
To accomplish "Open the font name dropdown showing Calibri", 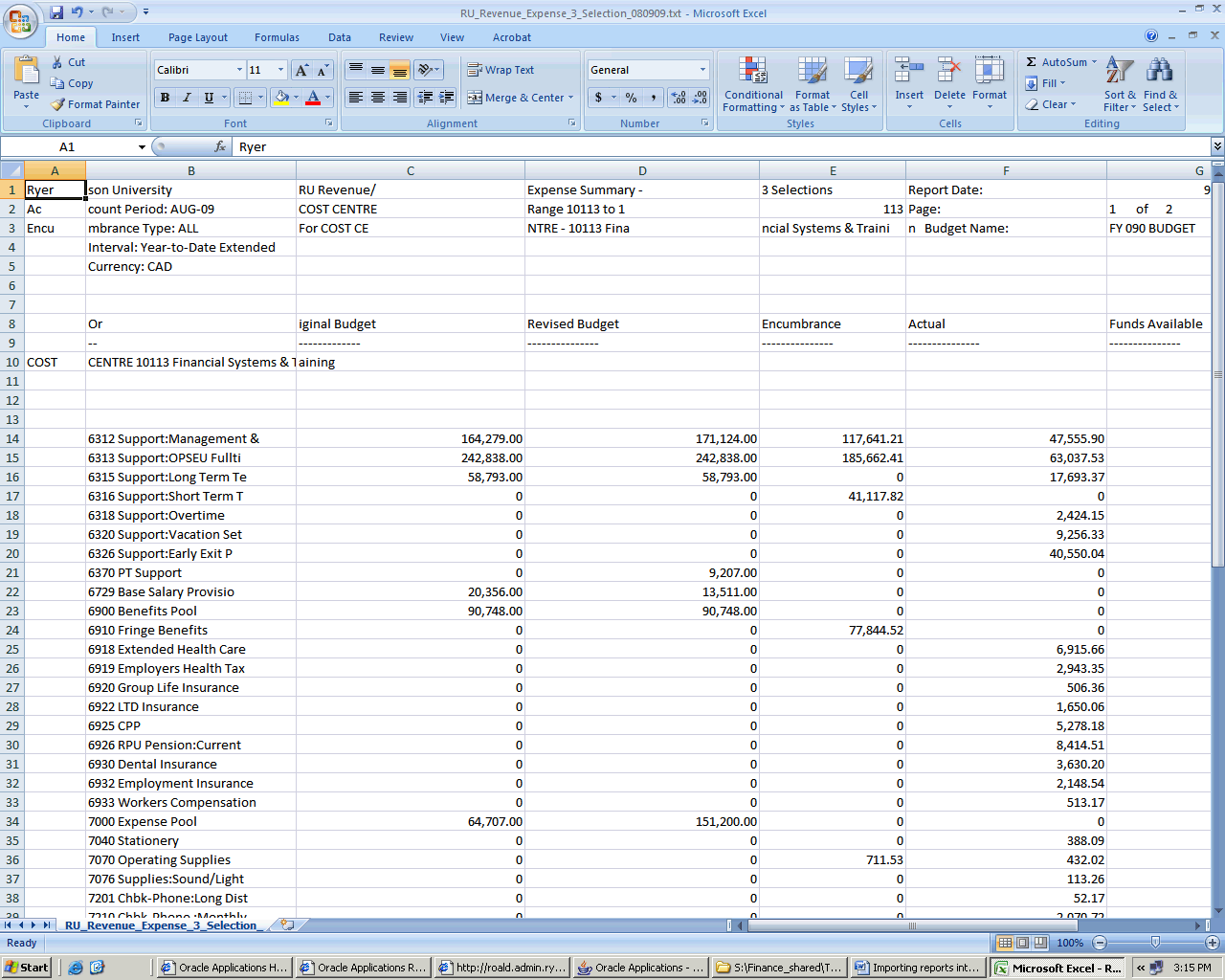I will (x=239, y=70).
